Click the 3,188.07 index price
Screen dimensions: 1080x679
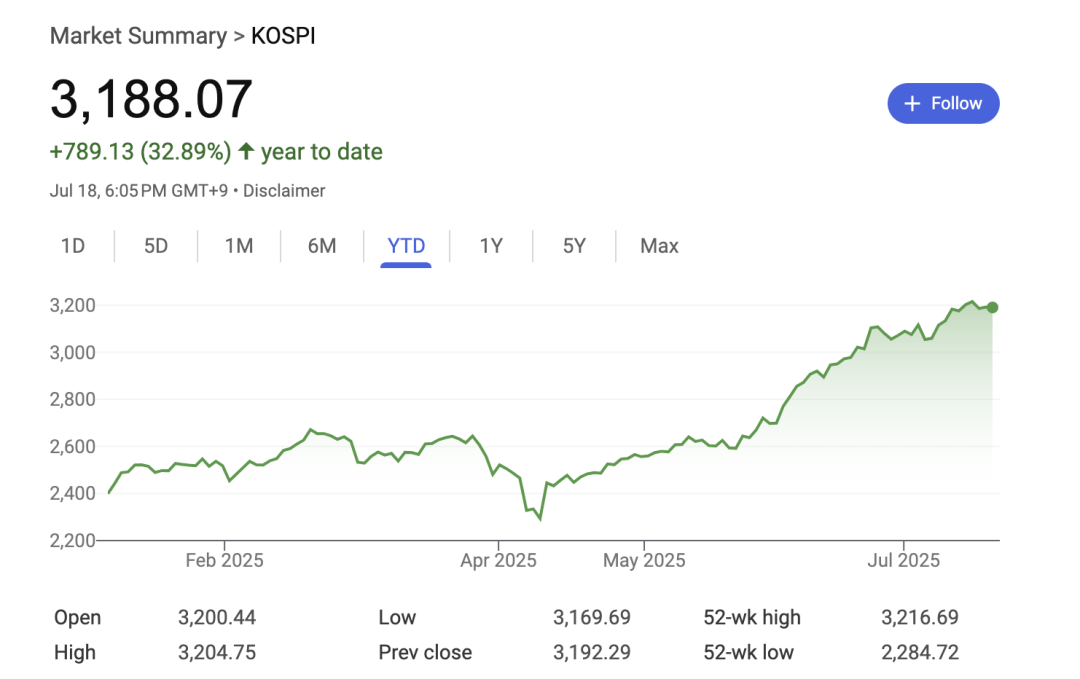coord(151,100)
